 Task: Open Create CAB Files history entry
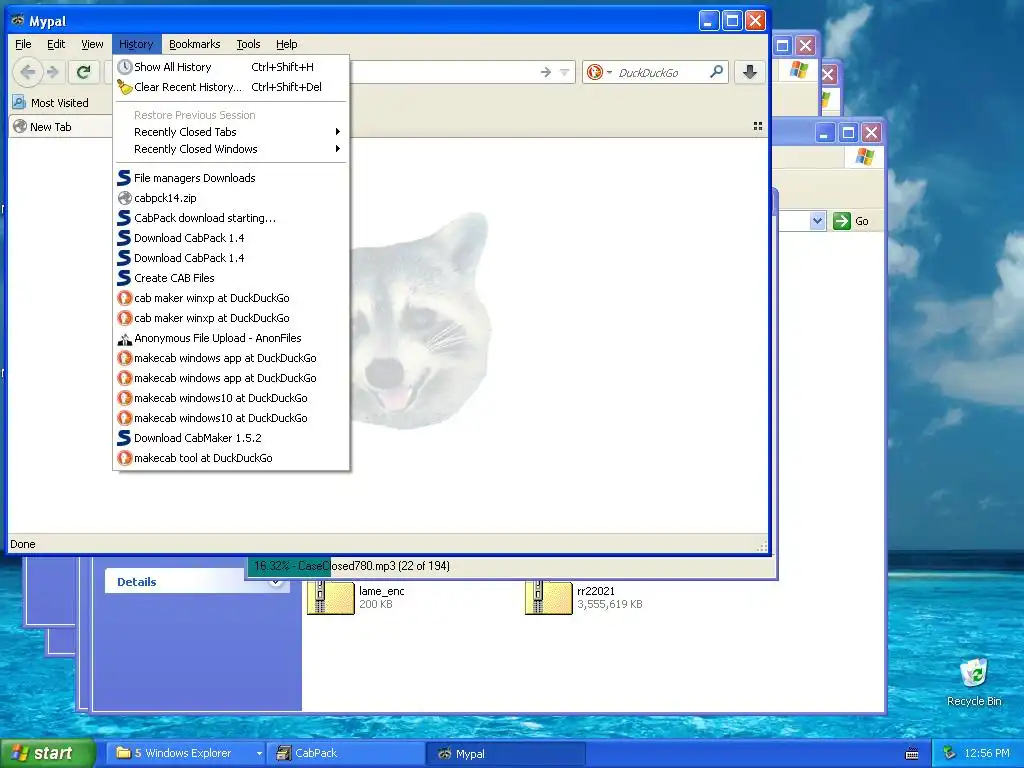point(232,278)
